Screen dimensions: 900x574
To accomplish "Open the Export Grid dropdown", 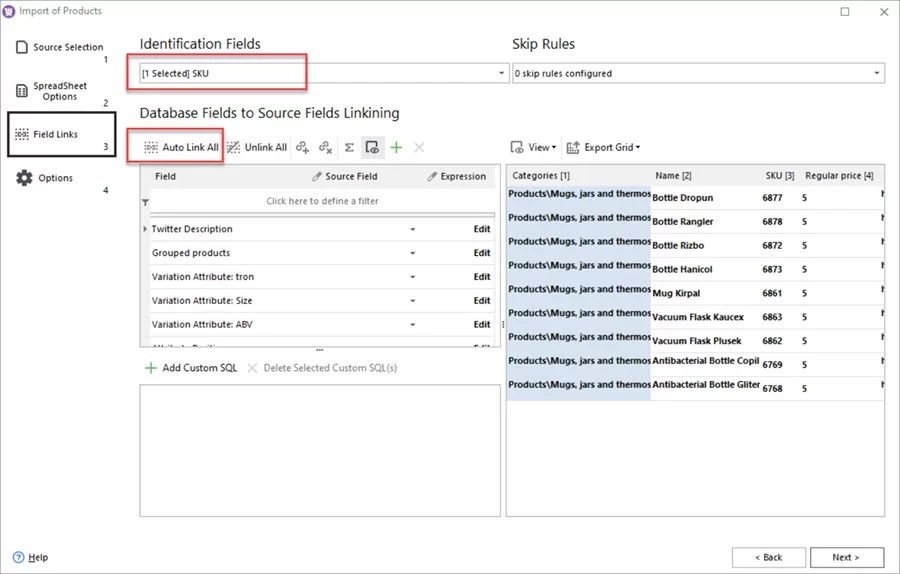I will coord(603,148).
